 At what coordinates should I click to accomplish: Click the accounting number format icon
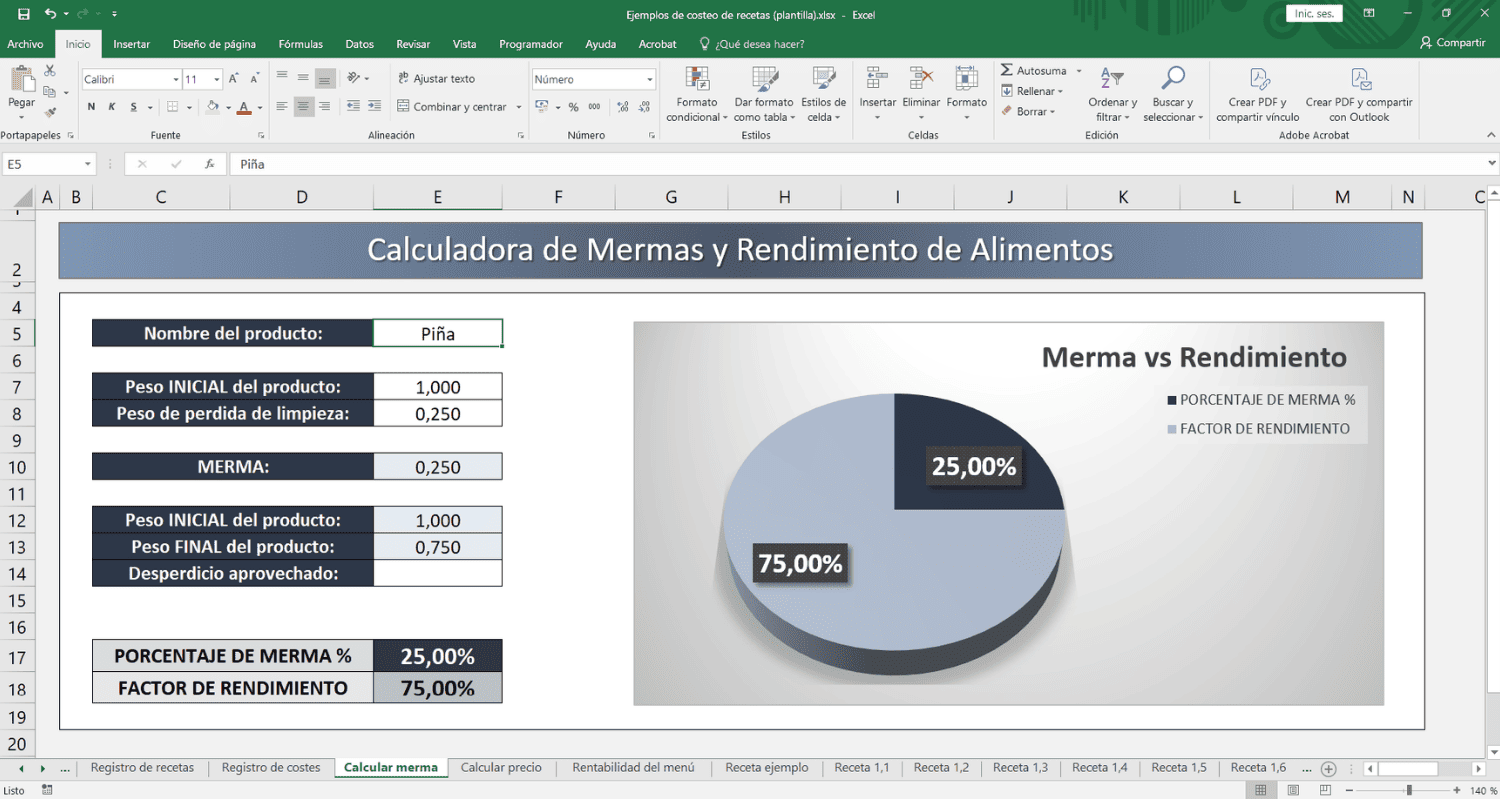tap(541, 107)
